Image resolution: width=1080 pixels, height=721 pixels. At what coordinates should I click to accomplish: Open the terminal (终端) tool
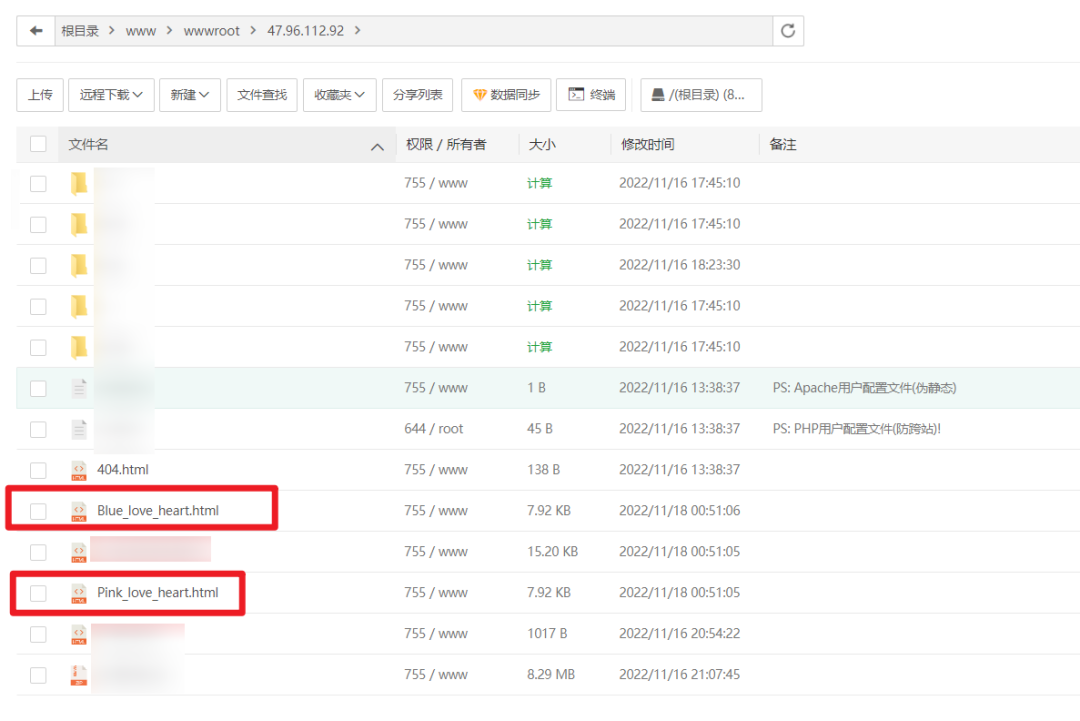[591, 95]
